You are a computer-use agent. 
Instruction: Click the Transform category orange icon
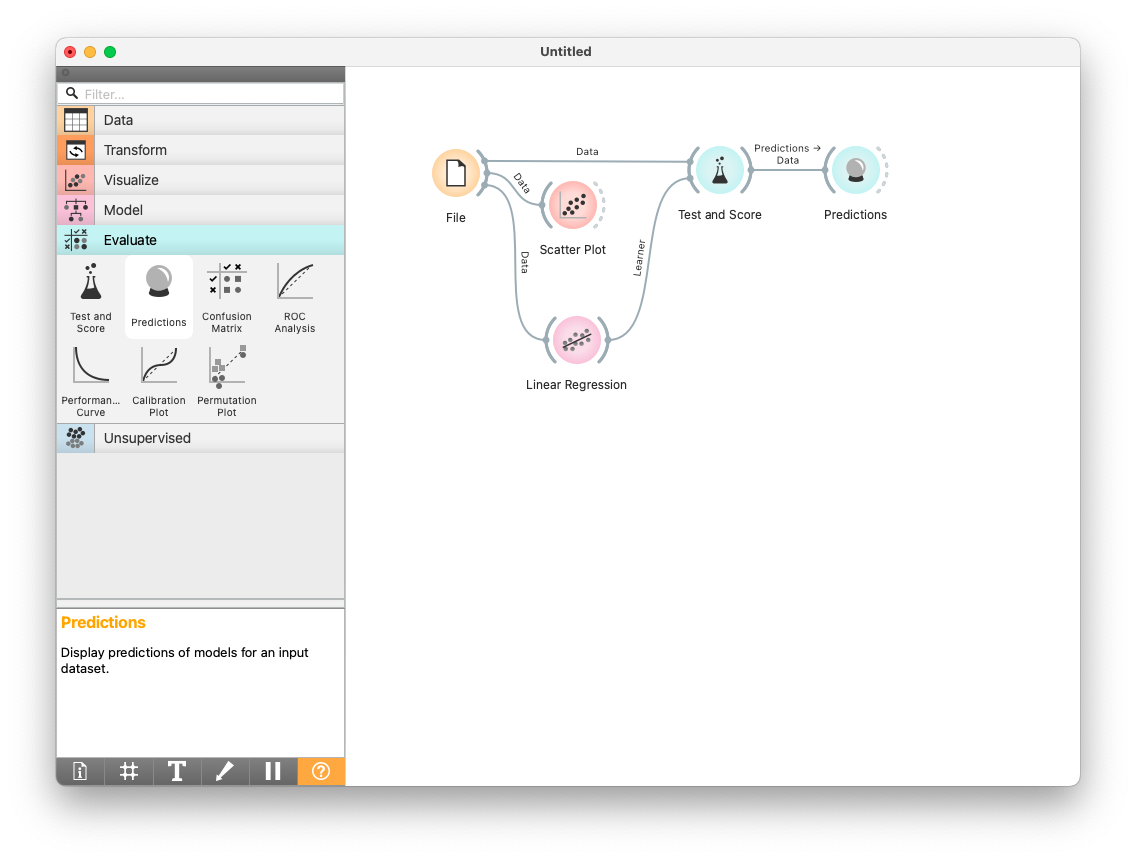pos(75,150)
